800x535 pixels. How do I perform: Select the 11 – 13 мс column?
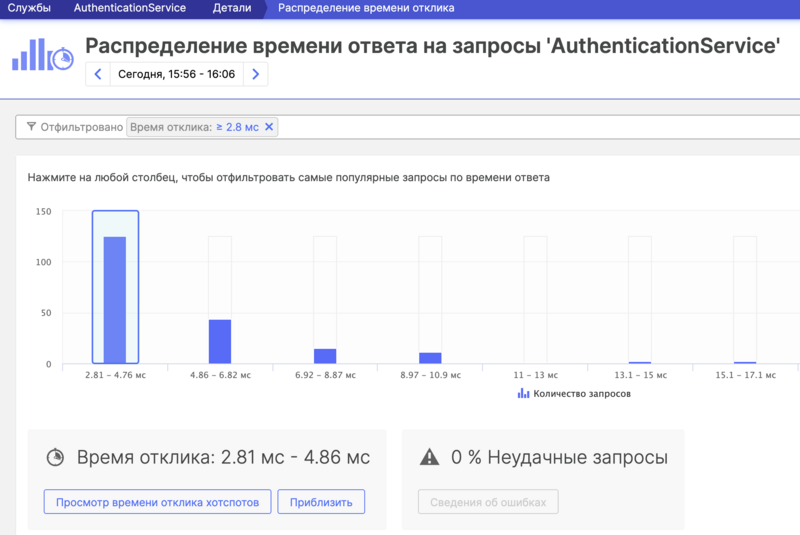click(535, 300)
